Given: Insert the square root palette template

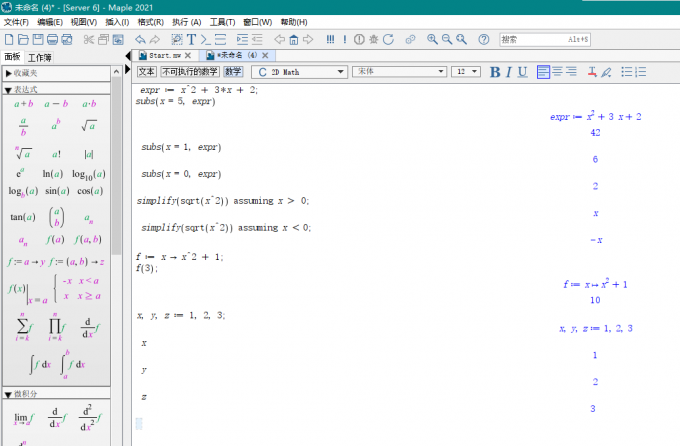Looking at the screenshot, I should point(89,126).
